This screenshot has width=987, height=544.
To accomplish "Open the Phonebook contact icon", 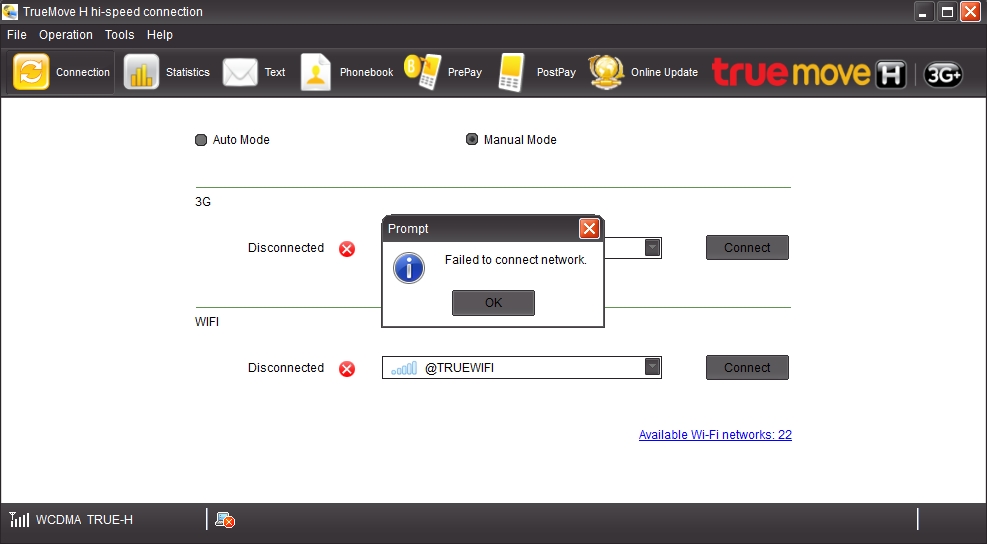I will click(315, 72).
